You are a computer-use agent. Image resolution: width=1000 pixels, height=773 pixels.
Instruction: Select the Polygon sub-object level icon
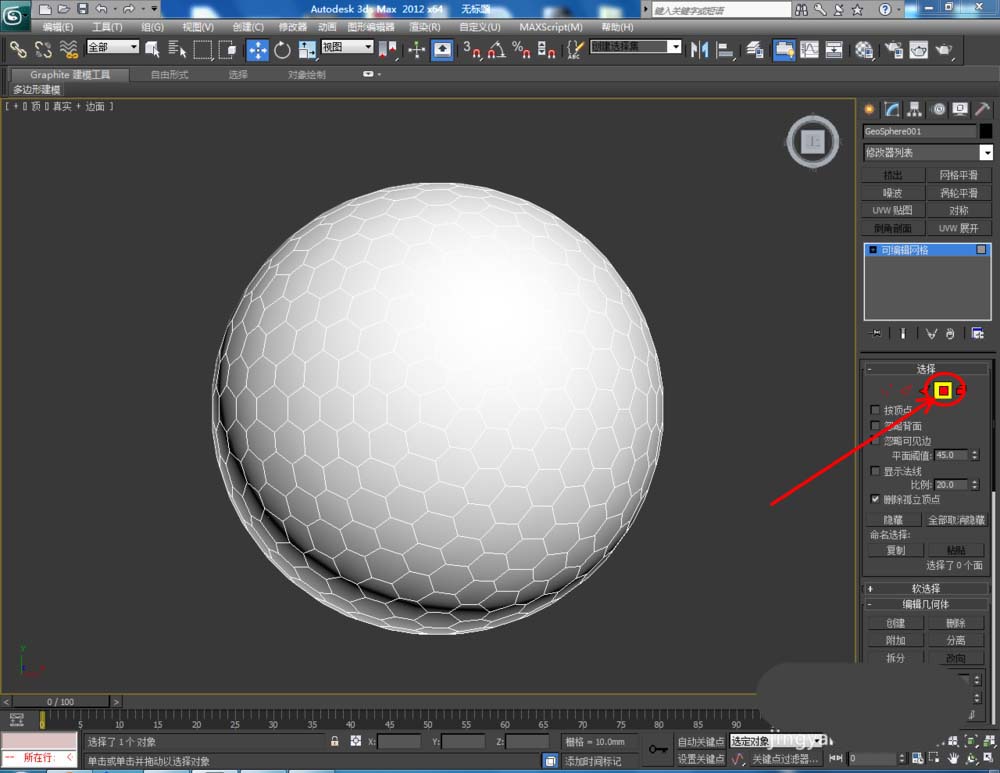coord(943,391)
